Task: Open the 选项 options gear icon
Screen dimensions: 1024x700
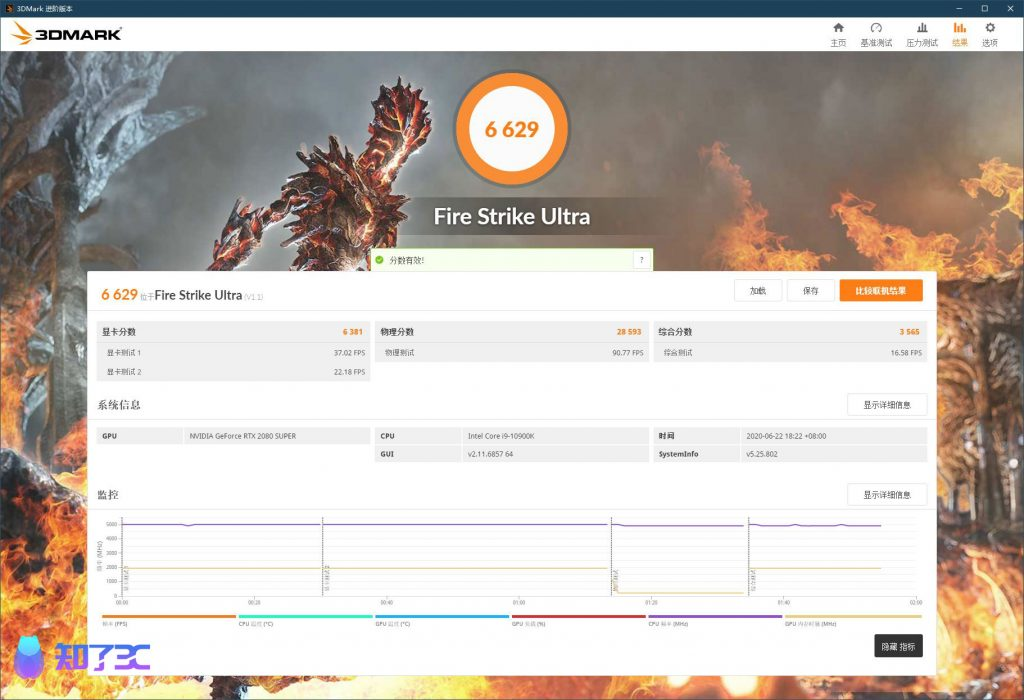Action: [990, 27]
